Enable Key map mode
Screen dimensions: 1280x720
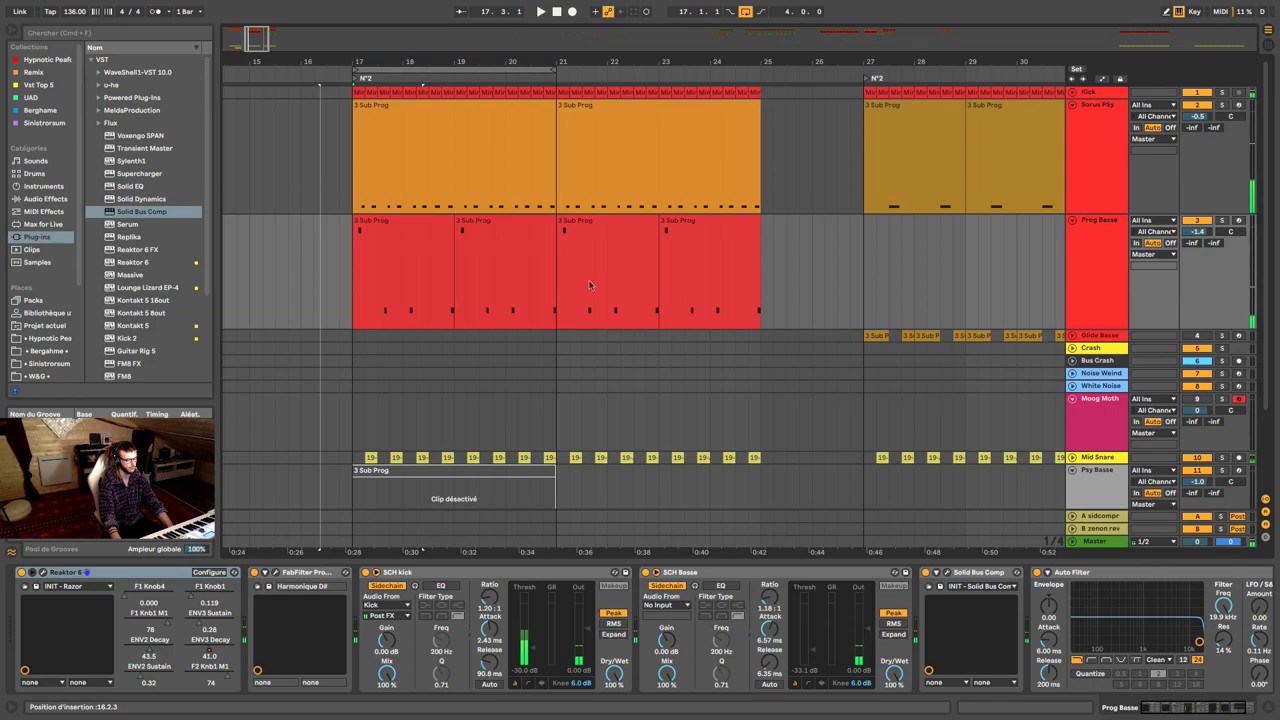[1195, 12]
